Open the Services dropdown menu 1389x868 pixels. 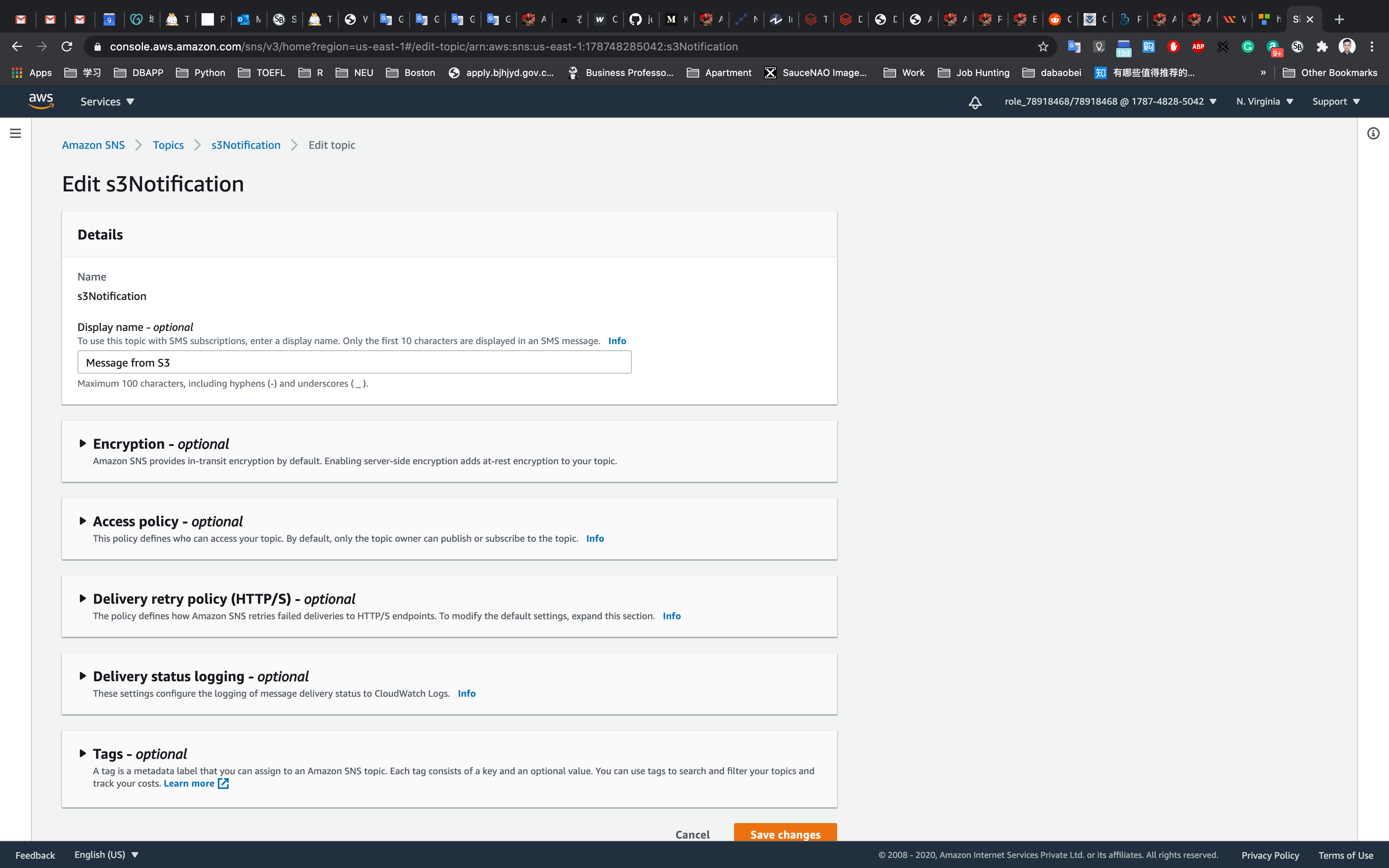[x=107, y=102]
